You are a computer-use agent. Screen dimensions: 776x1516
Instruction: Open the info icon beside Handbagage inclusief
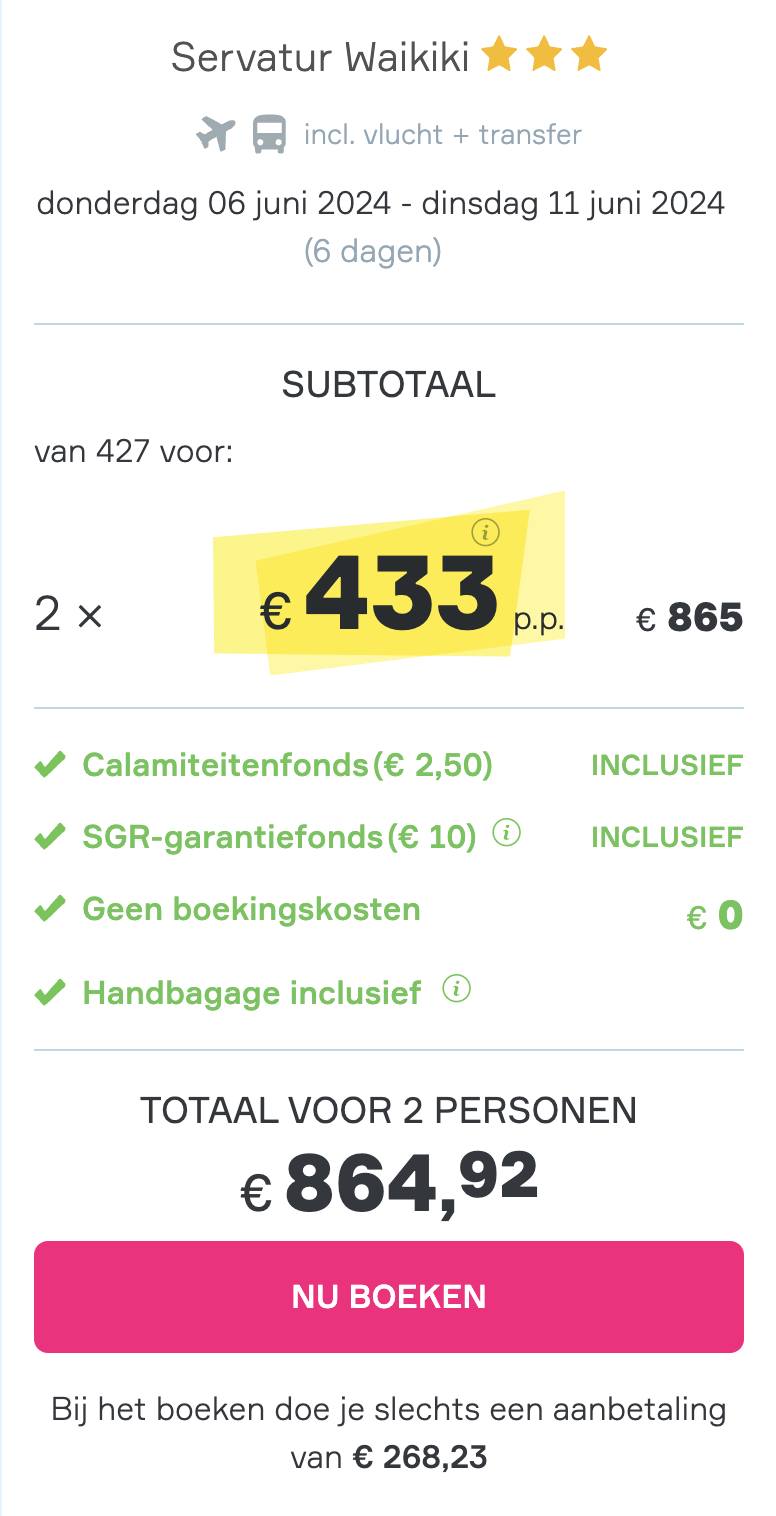pyautogui.click(x=456, y=989)
